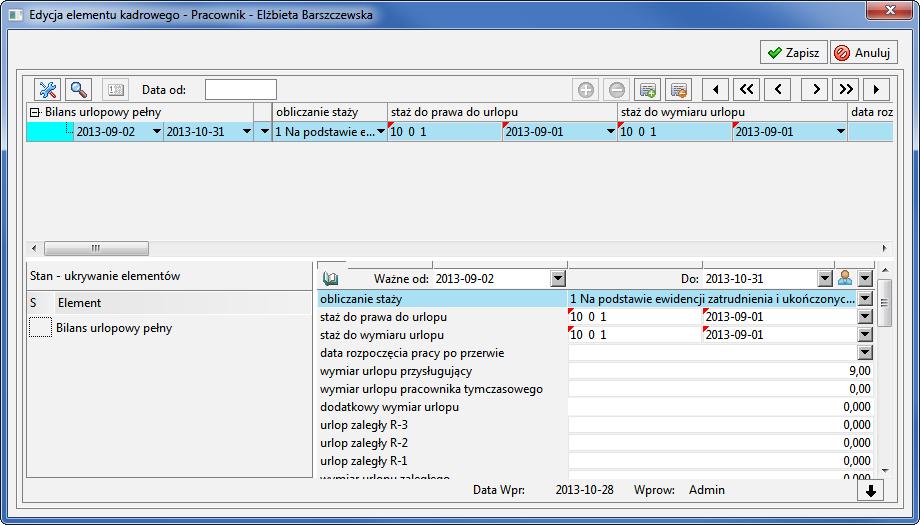
Task: Click the Stan - ukrywanie elementów heading
Action: tap(105, 276)
